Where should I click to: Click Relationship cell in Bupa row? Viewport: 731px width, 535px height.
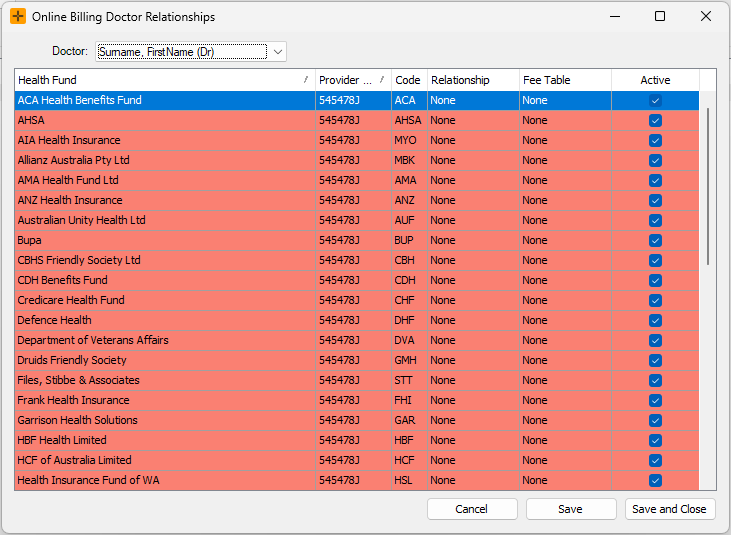pyautogui.click(x=473, y=240)
